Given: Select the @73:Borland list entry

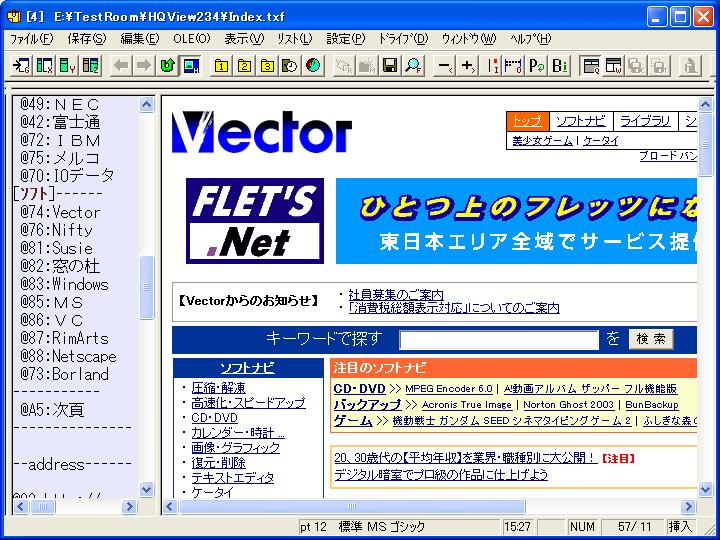Looking at the screenshot, I should (x=64, y=374).
